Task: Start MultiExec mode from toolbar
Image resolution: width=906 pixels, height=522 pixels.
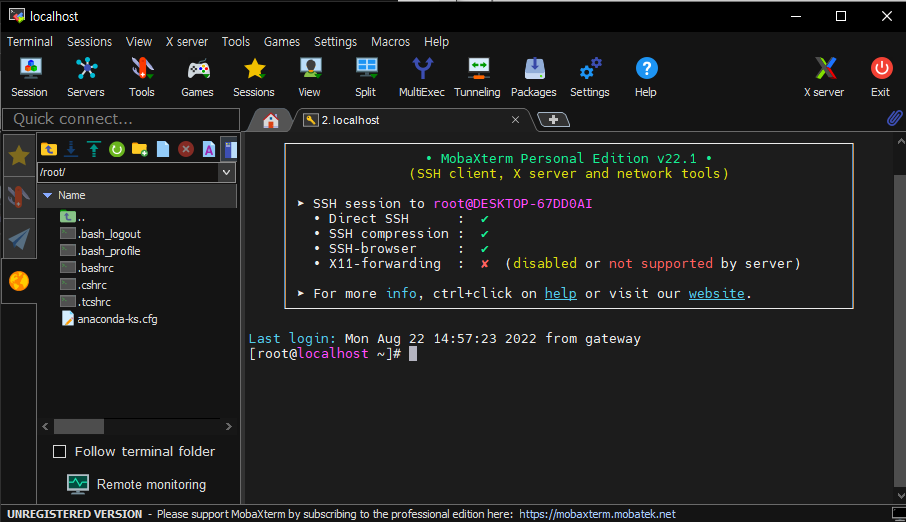Action: point(422,77)
